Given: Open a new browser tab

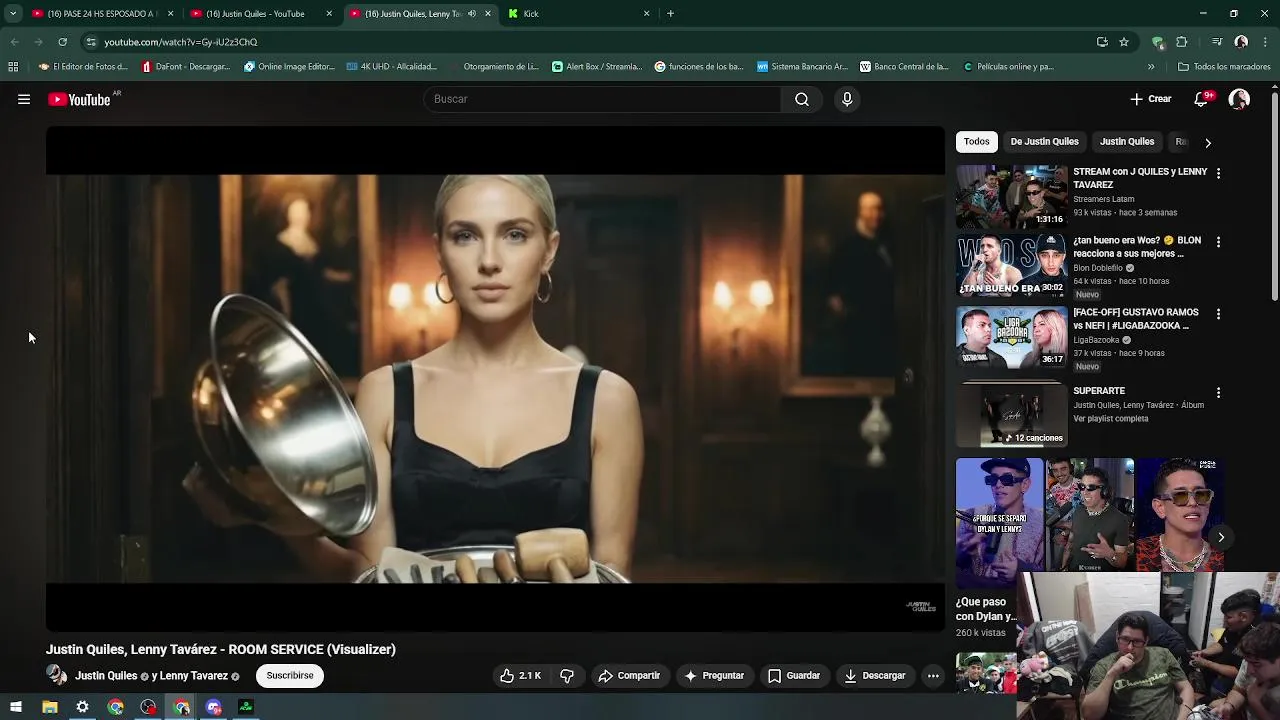Looking at the screenshot, I should pos(670,14).
